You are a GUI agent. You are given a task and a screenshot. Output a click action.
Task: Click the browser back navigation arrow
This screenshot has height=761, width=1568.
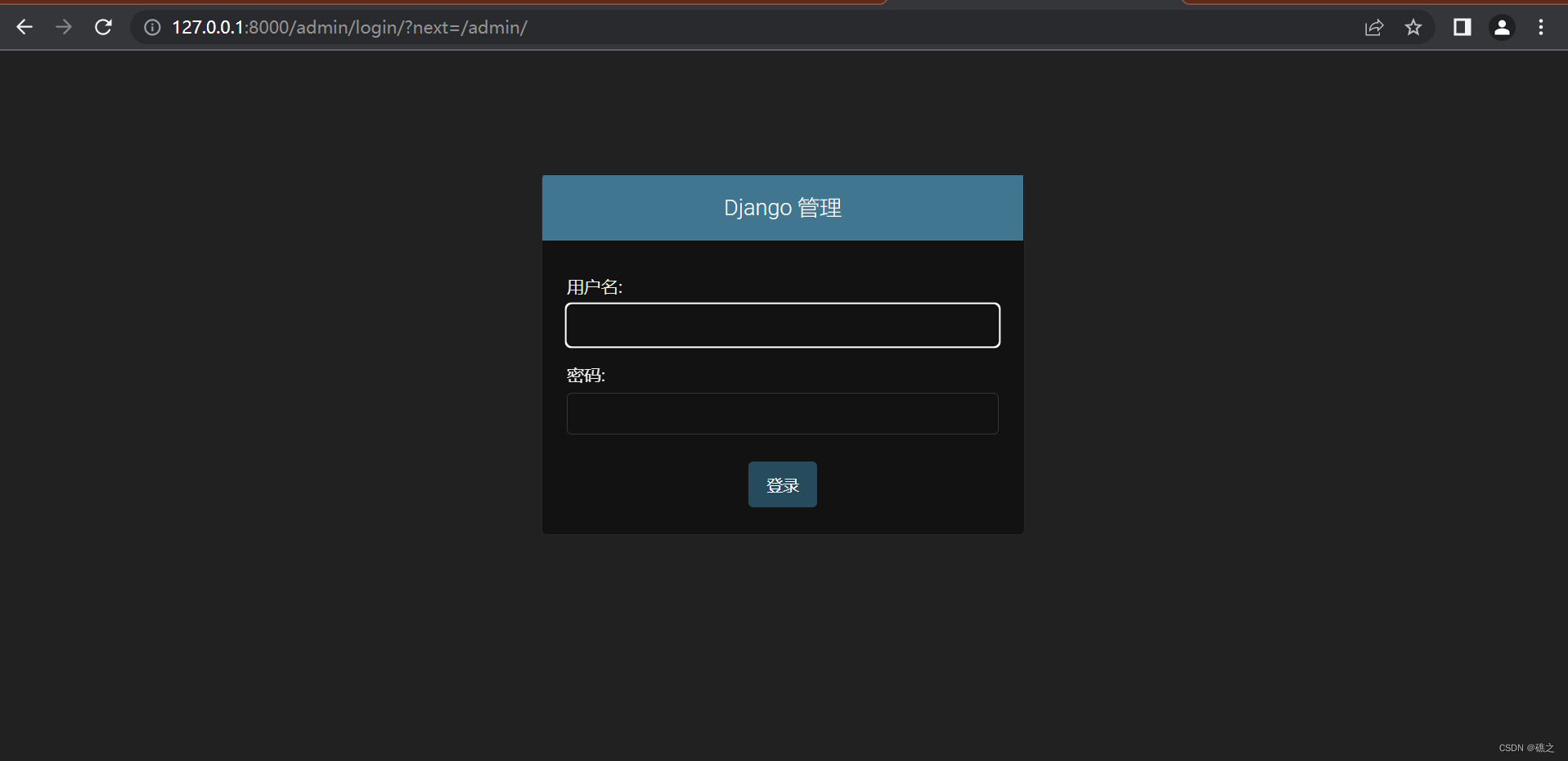coord(25,27)
